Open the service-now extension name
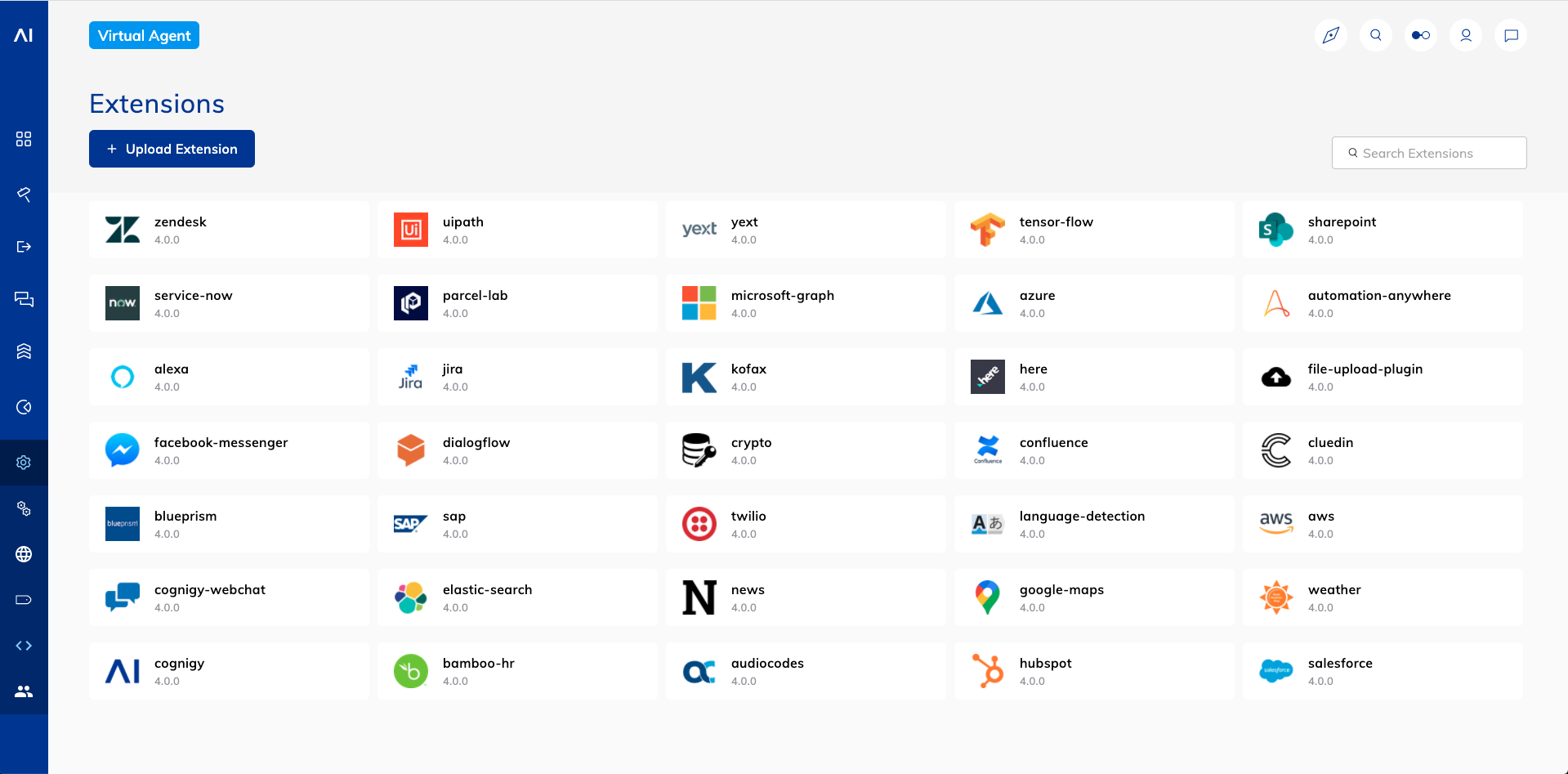 click(x=193, y=295)
